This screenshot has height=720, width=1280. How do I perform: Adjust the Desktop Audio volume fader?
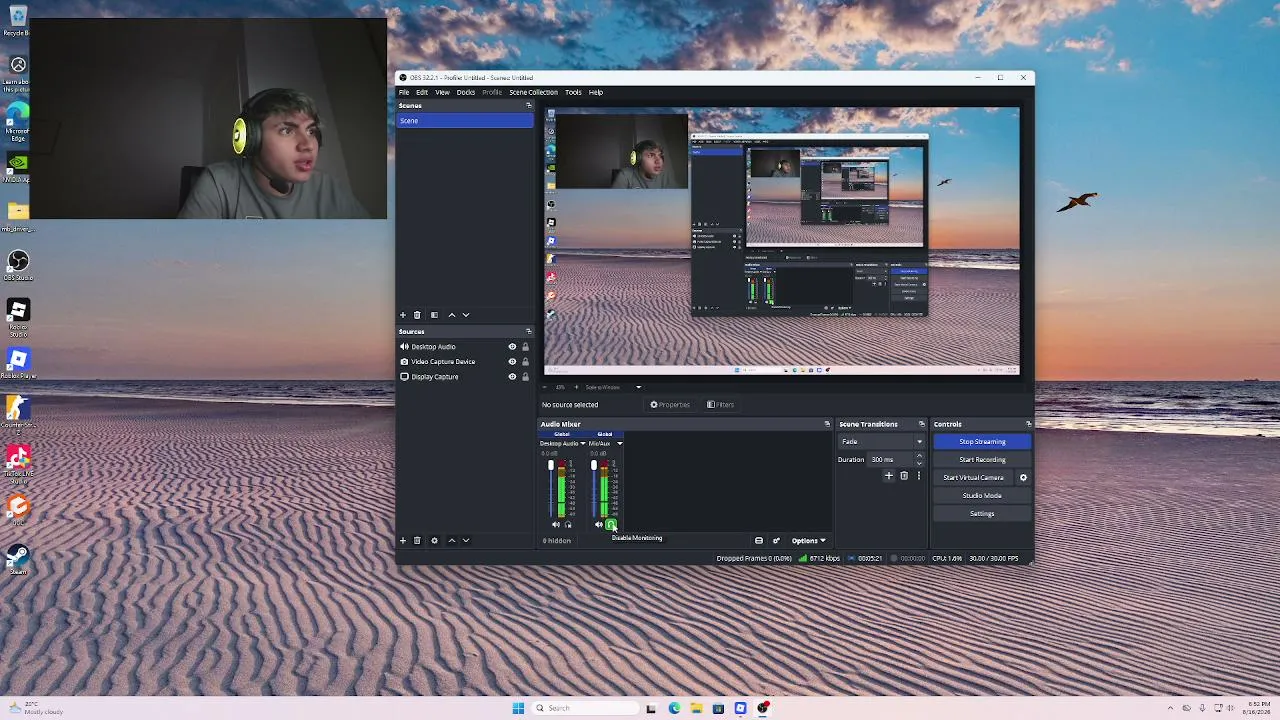coord(550,467)
